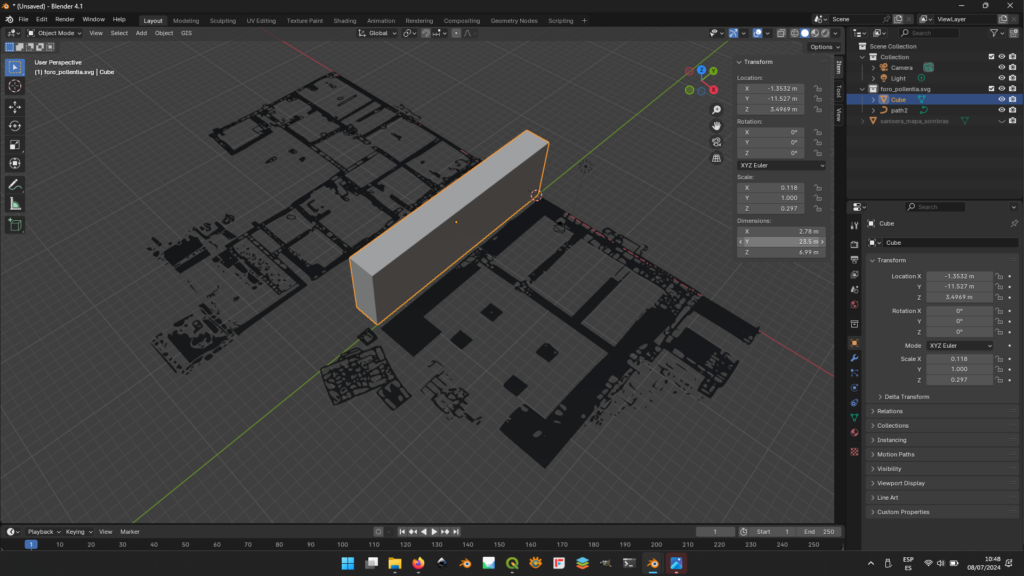Image resolution: width=1024 pixels, height=576 pixels.
Task: Open the Render menu
Action: pos(65,19)
